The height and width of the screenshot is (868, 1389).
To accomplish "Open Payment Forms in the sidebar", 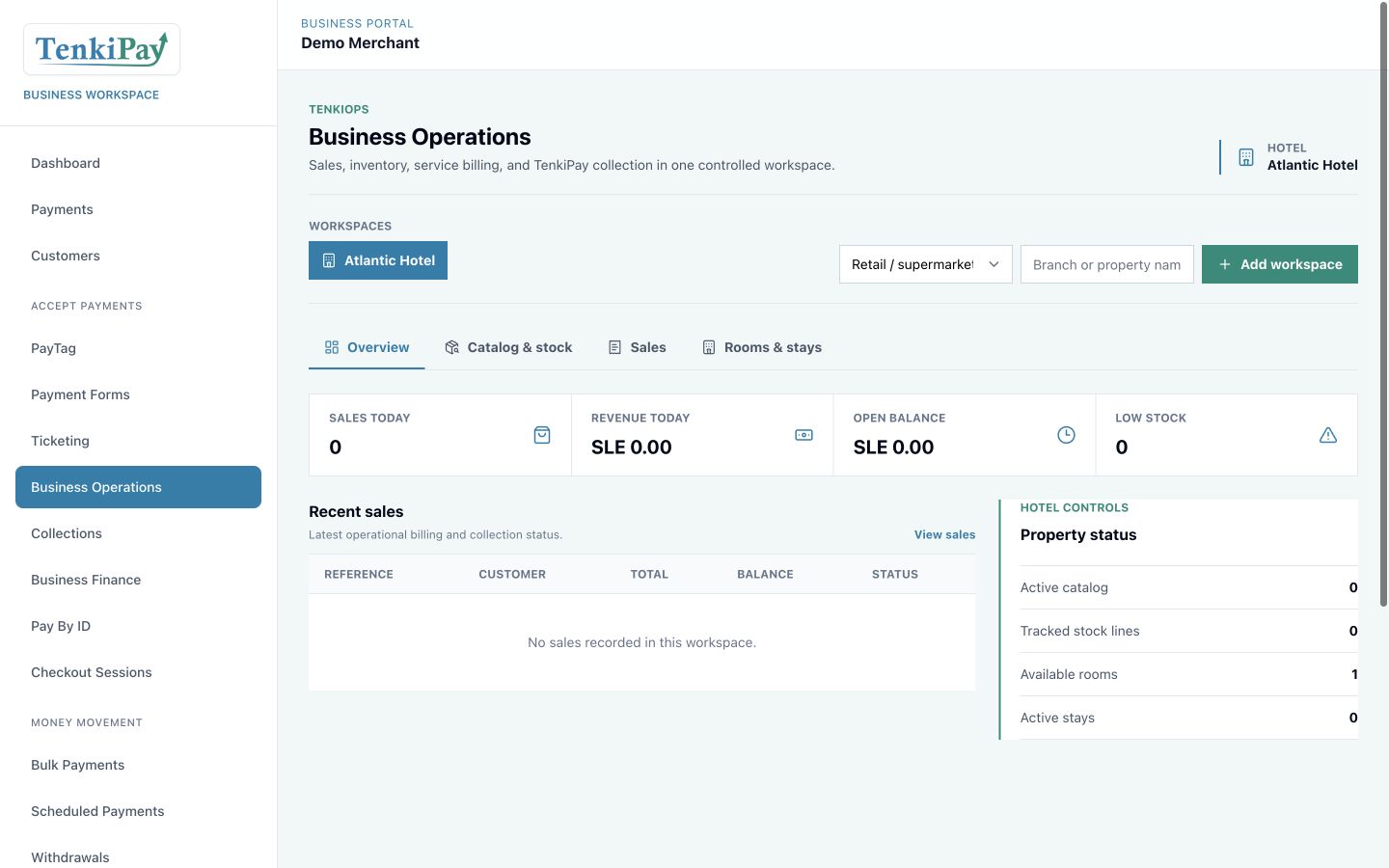I will 138,394.
